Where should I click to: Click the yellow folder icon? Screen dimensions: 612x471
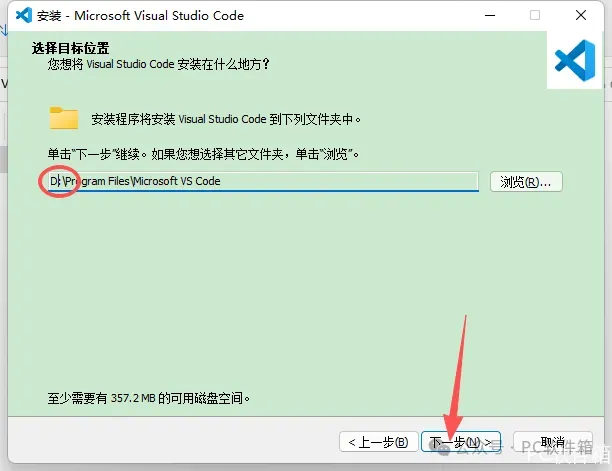coord(64,118)
